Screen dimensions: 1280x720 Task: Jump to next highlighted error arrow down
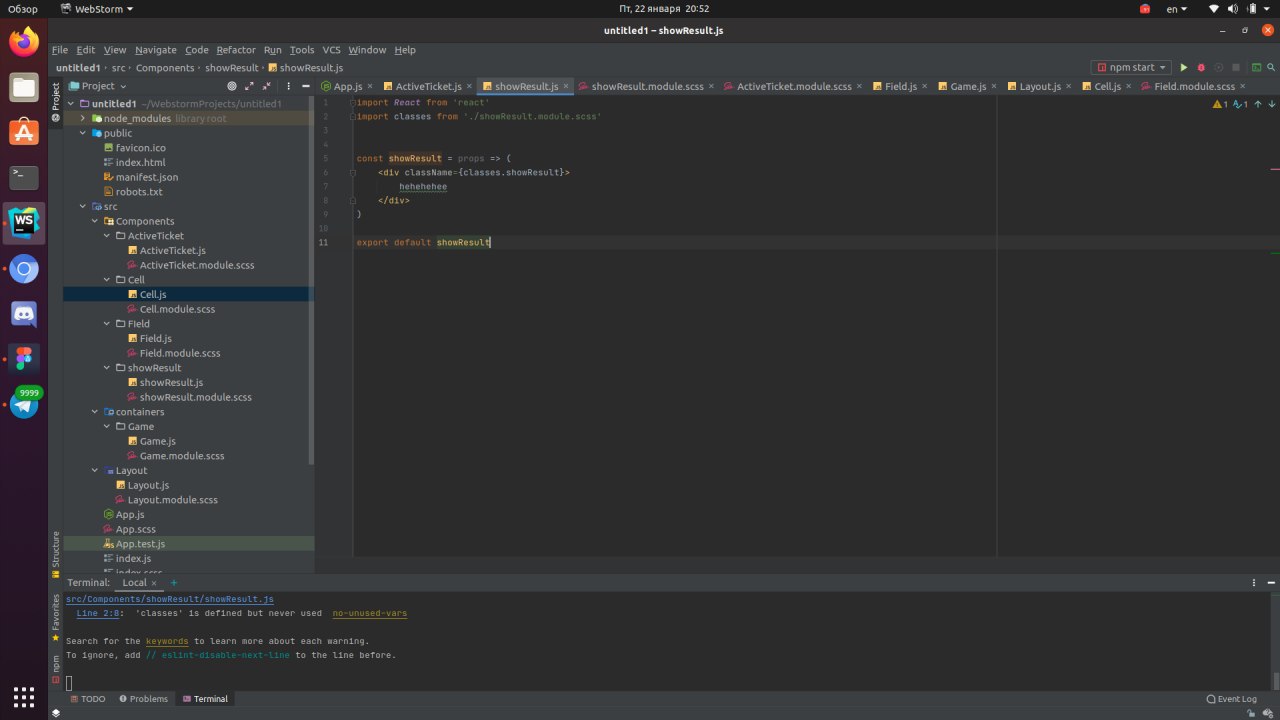1270,103
